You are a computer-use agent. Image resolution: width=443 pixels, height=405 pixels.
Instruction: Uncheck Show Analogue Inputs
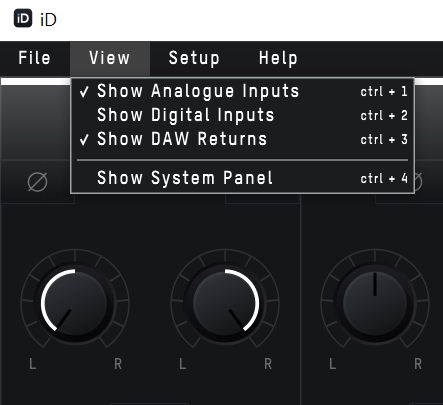coord(243,91)
